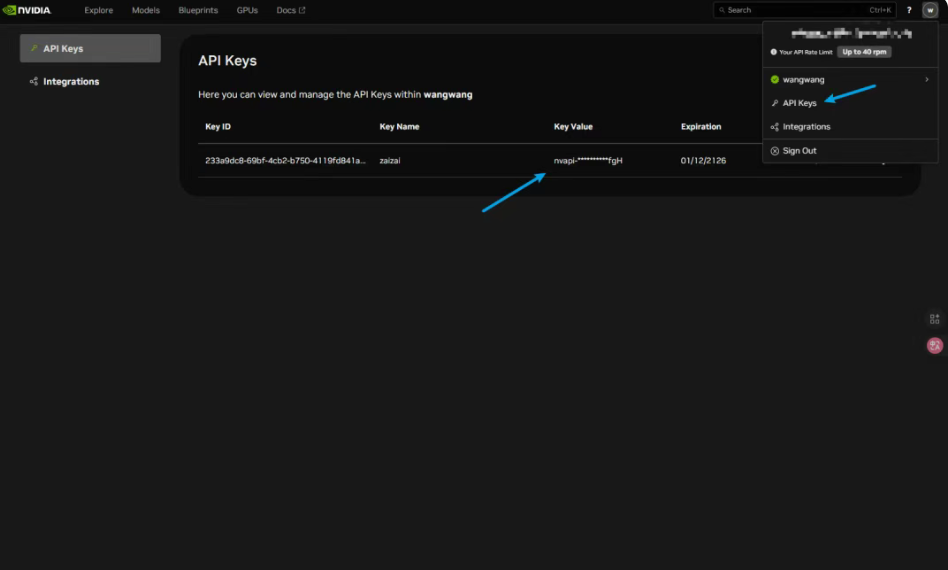Image resolution: width=948 pixels, height=570 pixels.
Task: Click the NVIDIA logo in the header
Action: (27, 10)
